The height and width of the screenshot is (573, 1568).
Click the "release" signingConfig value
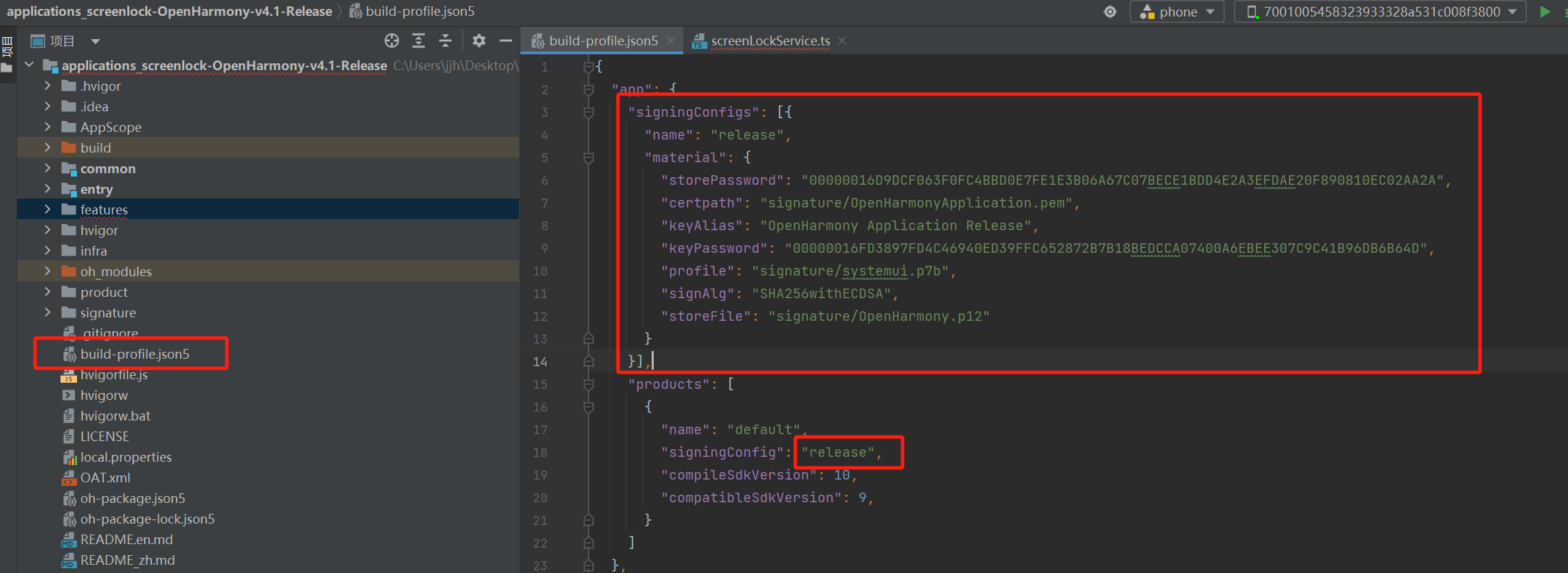tap(838, 452)
